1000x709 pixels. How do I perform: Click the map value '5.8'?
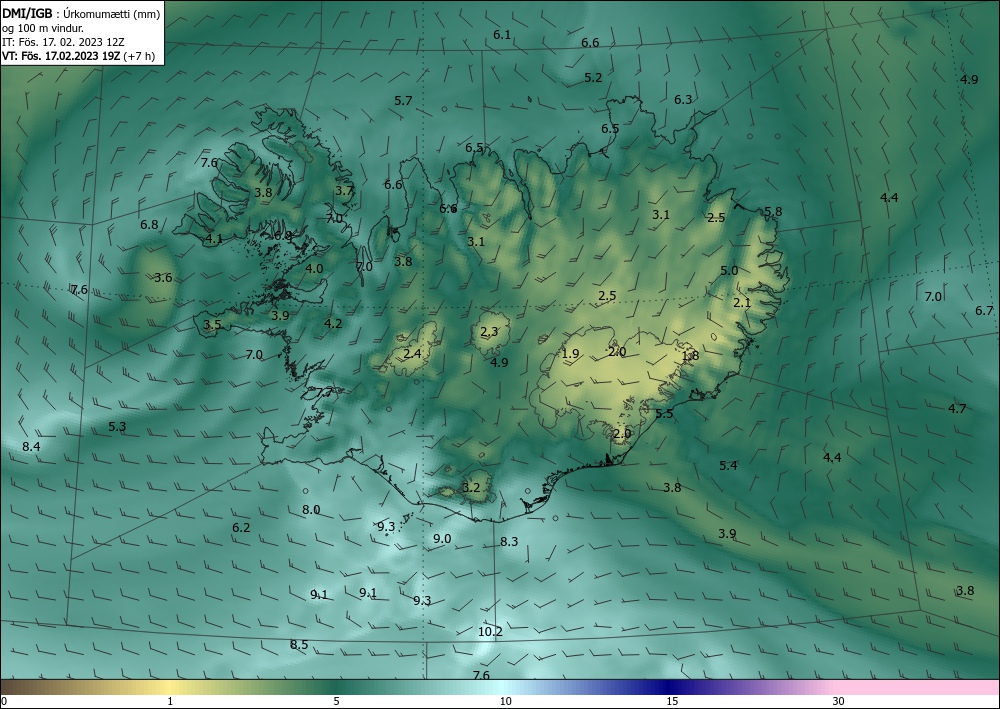[x=773, y=211]
